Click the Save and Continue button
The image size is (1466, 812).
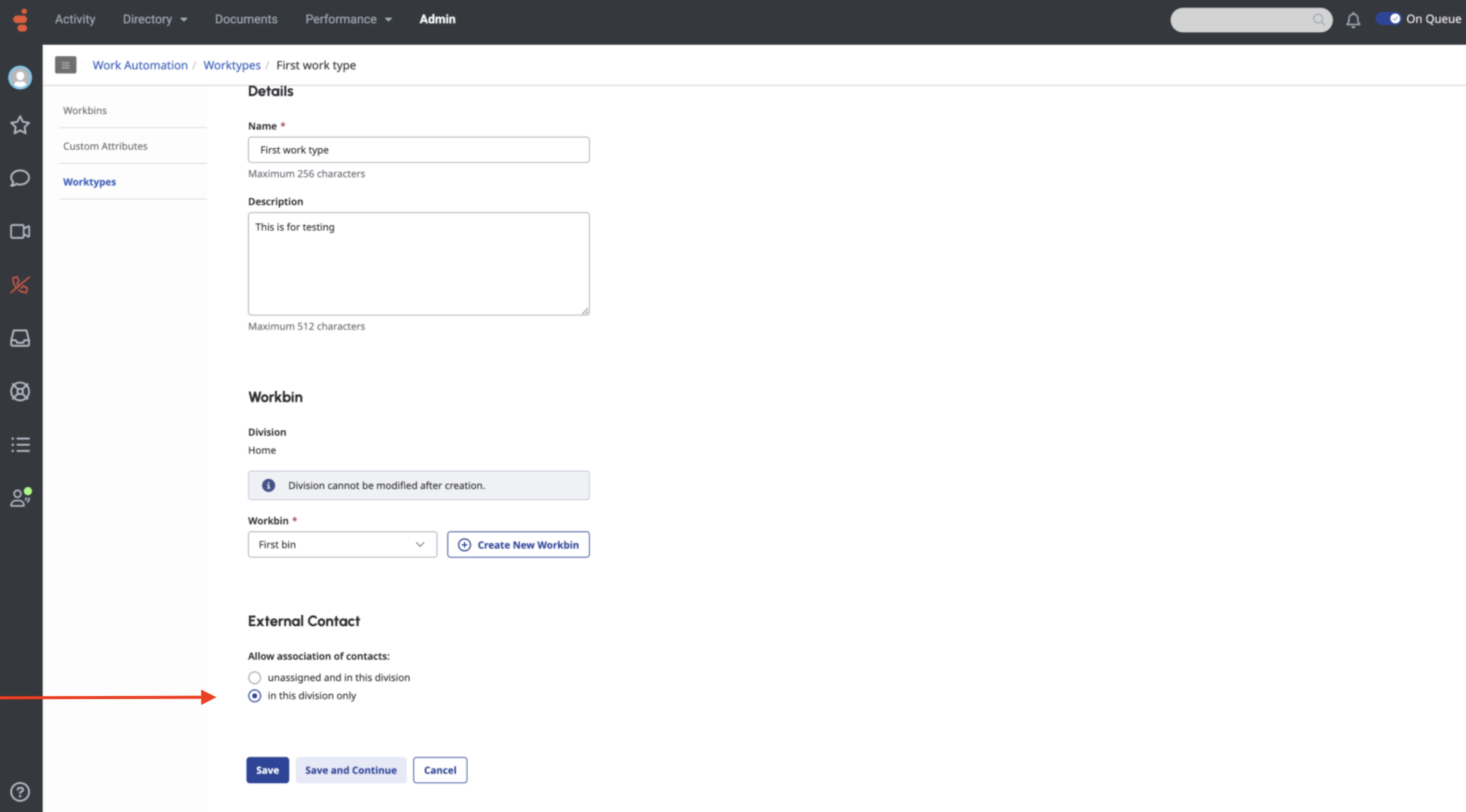[350, 770]
